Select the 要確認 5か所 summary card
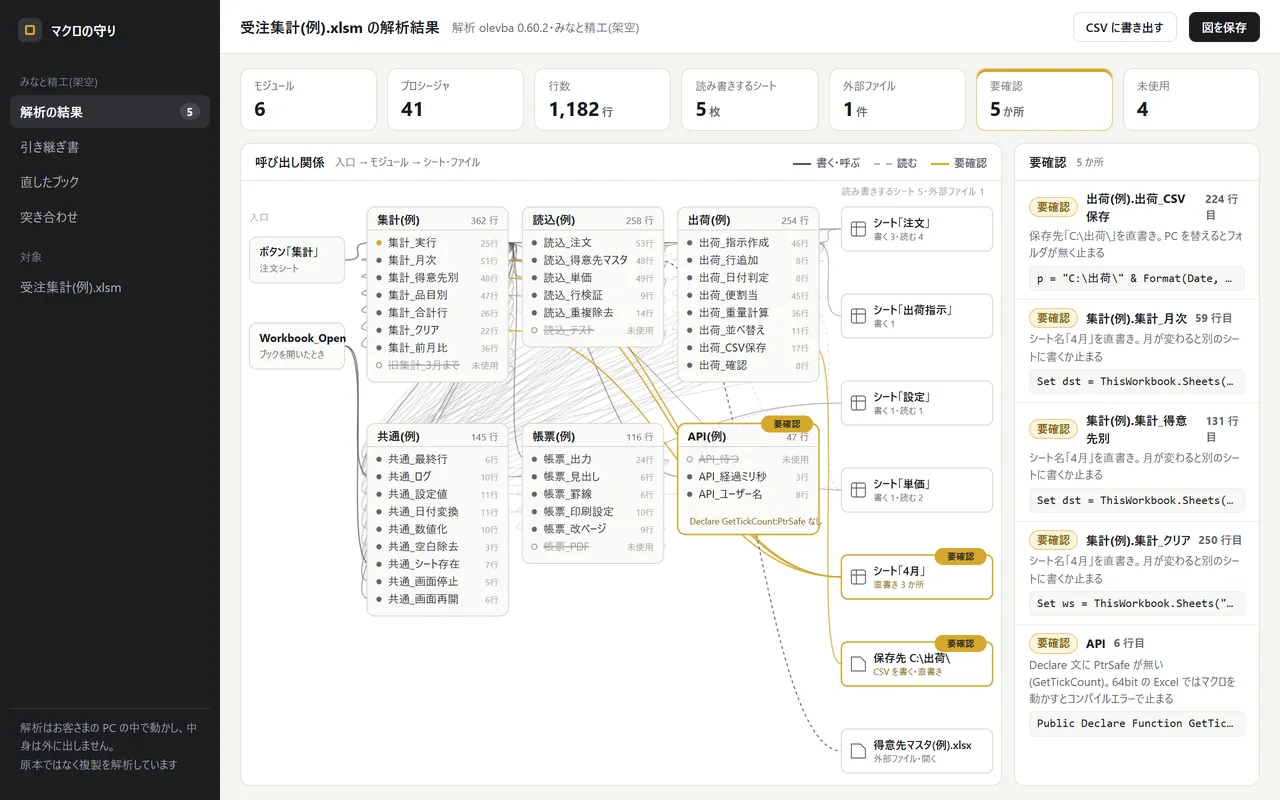The height and width of the screenshot is (800, 1280). (1044, 99)
